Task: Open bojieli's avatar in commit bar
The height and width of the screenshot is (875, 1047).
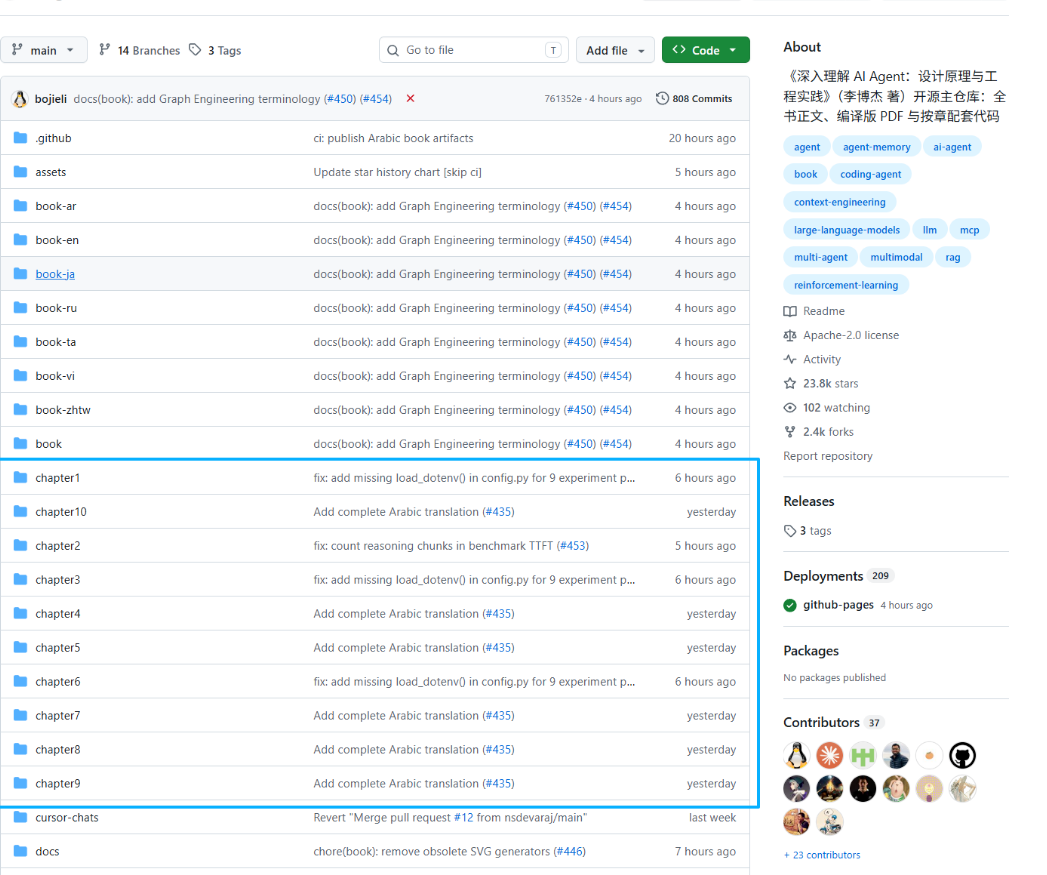Action: 20,99
